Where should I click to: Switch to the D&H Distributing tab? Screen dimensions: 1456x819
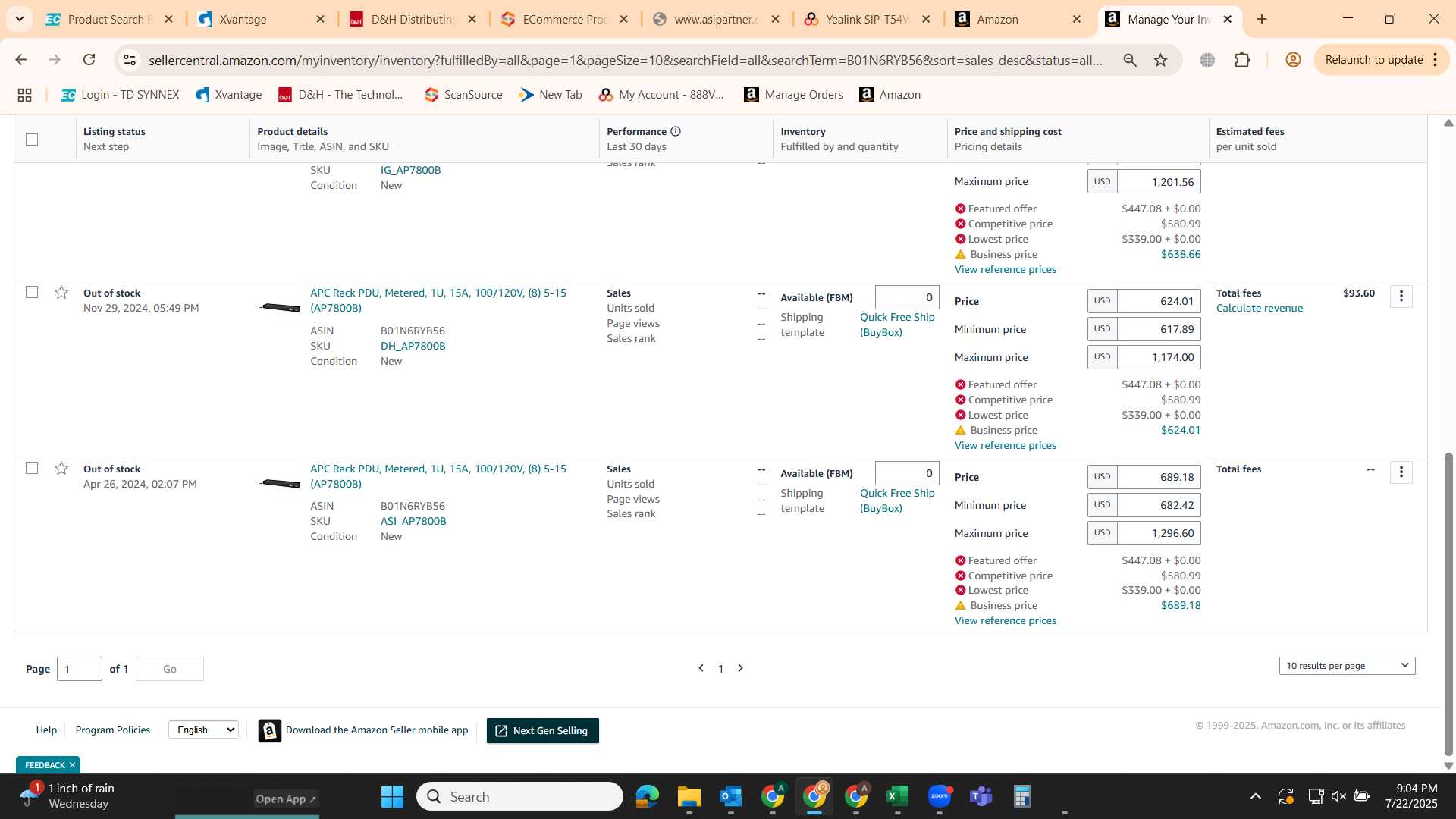click(x=413, y=19)
